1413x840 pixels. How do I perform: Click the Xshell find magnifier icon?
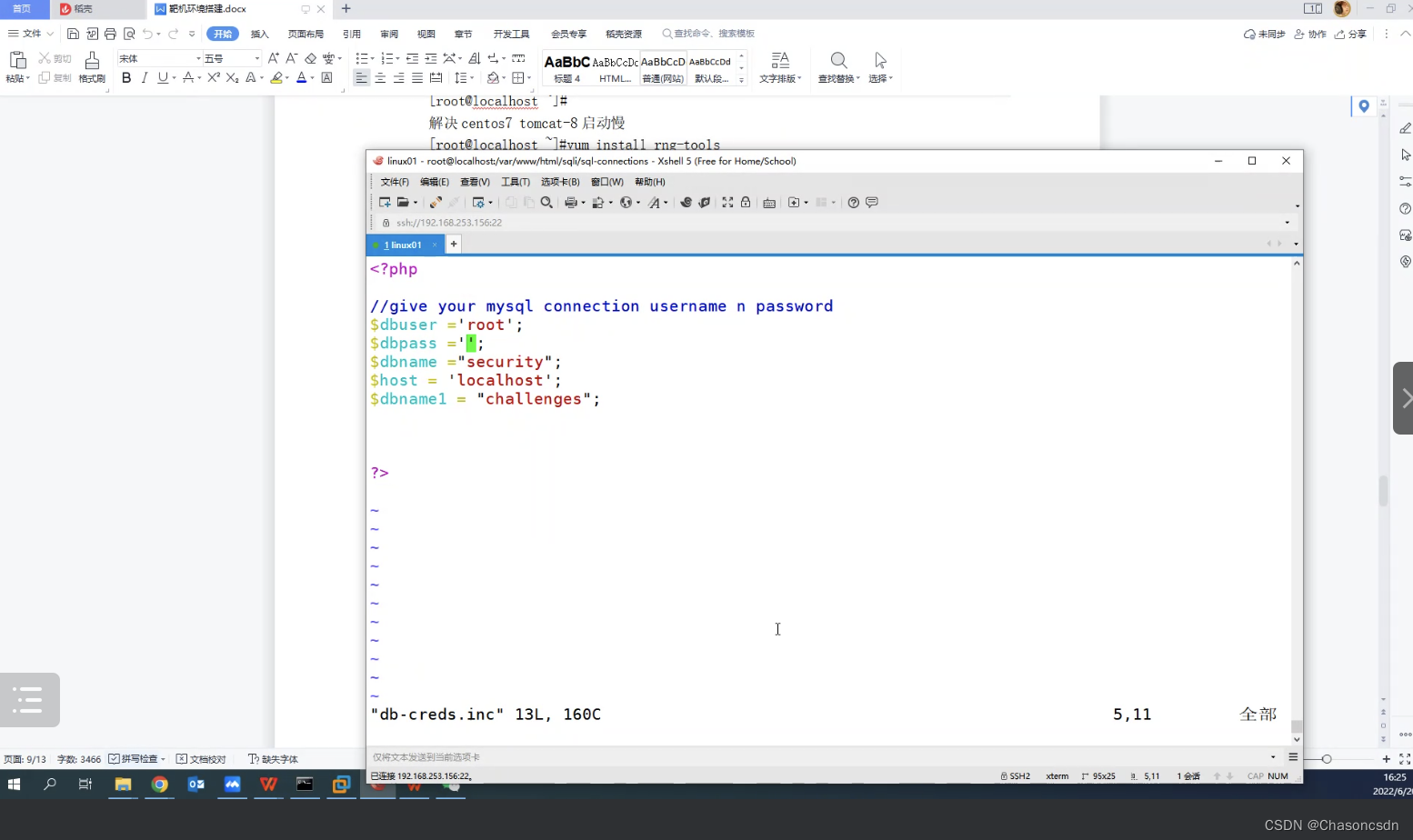tap(546, 203)
